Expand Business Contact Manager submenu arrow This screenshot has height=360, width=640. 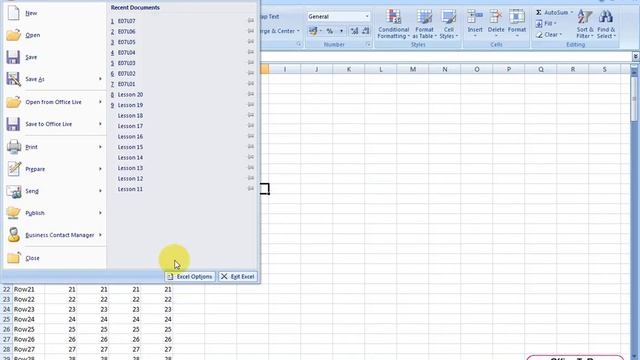[x=100, y=235]
